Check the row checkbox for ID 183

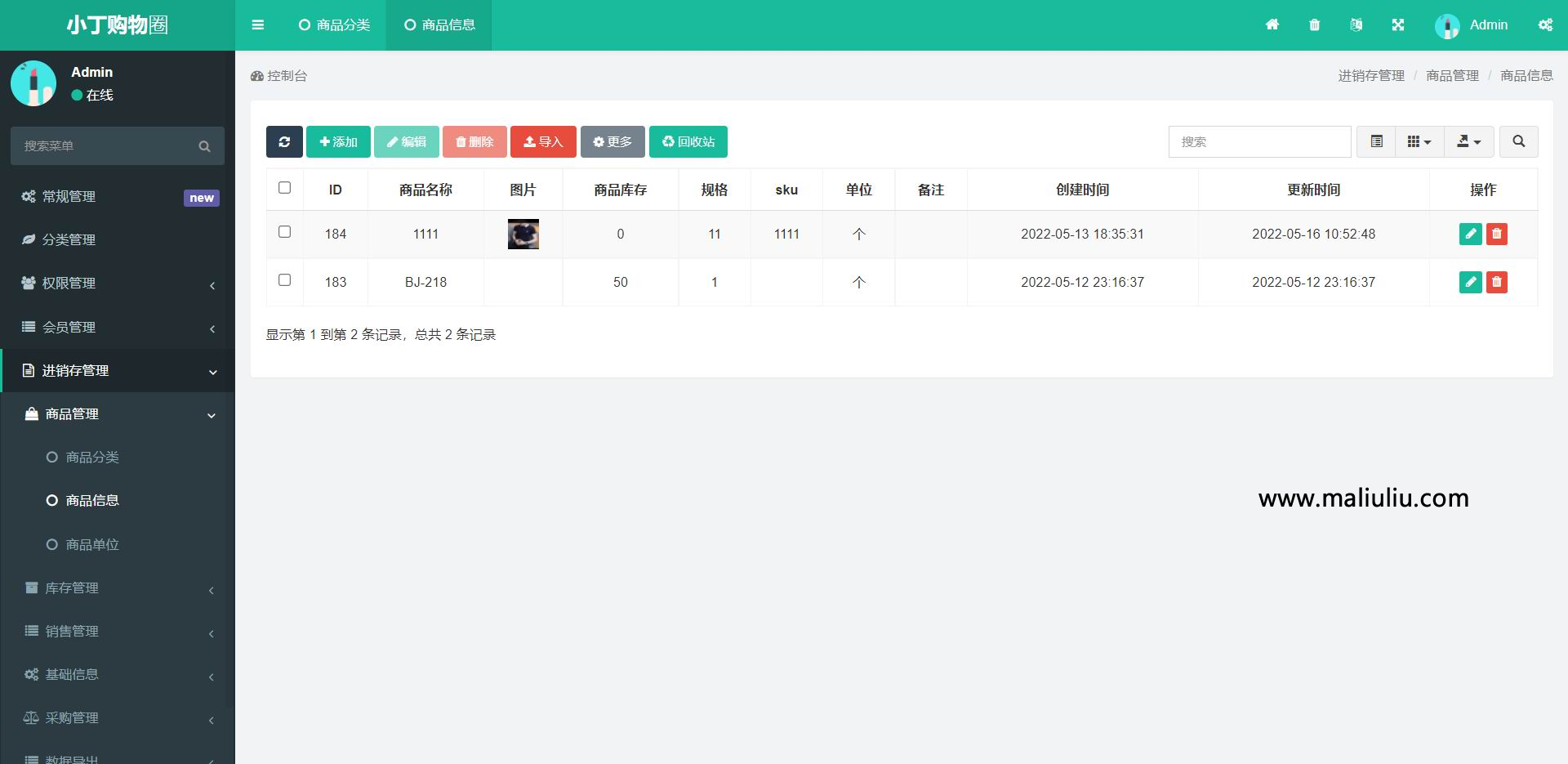pyautogui.click(x=284, y=280)
